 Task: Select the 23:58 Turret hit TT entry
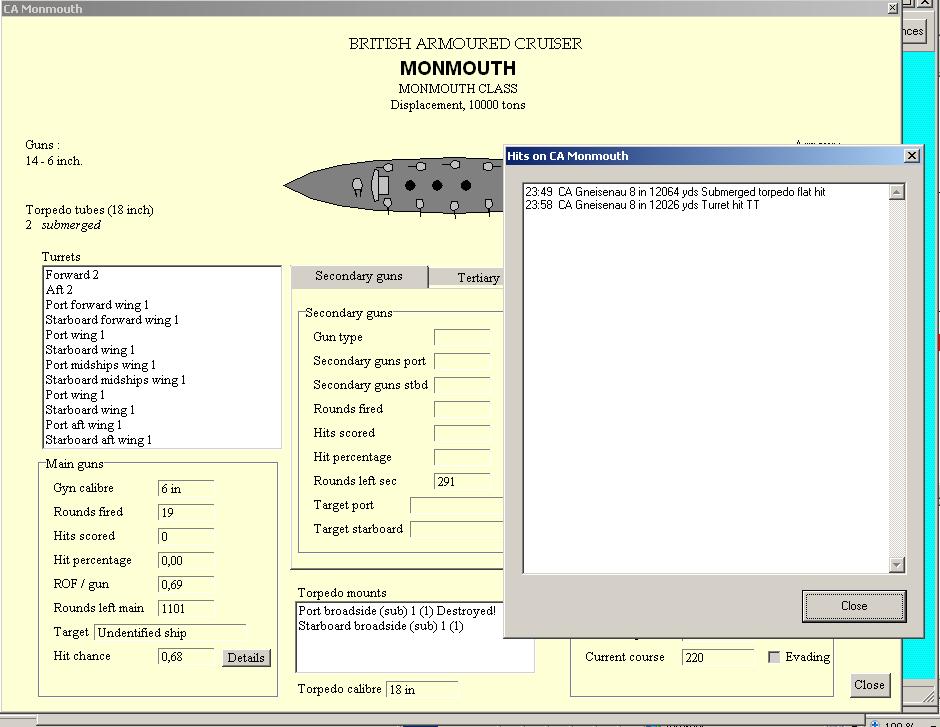(643, 205)
